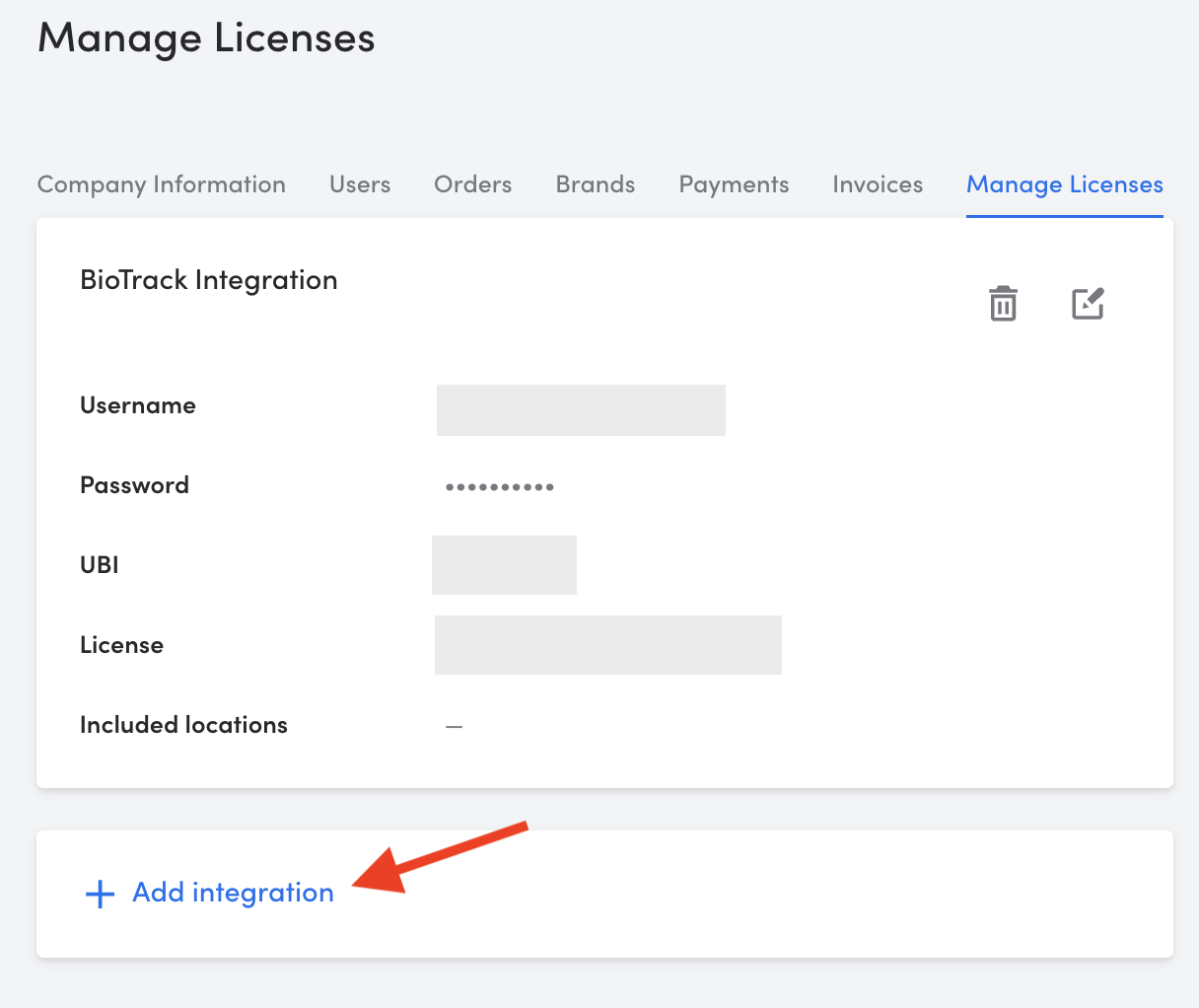Switch to the Users tab
The height and width of the screenshot is (1008, 1199).
360,184
